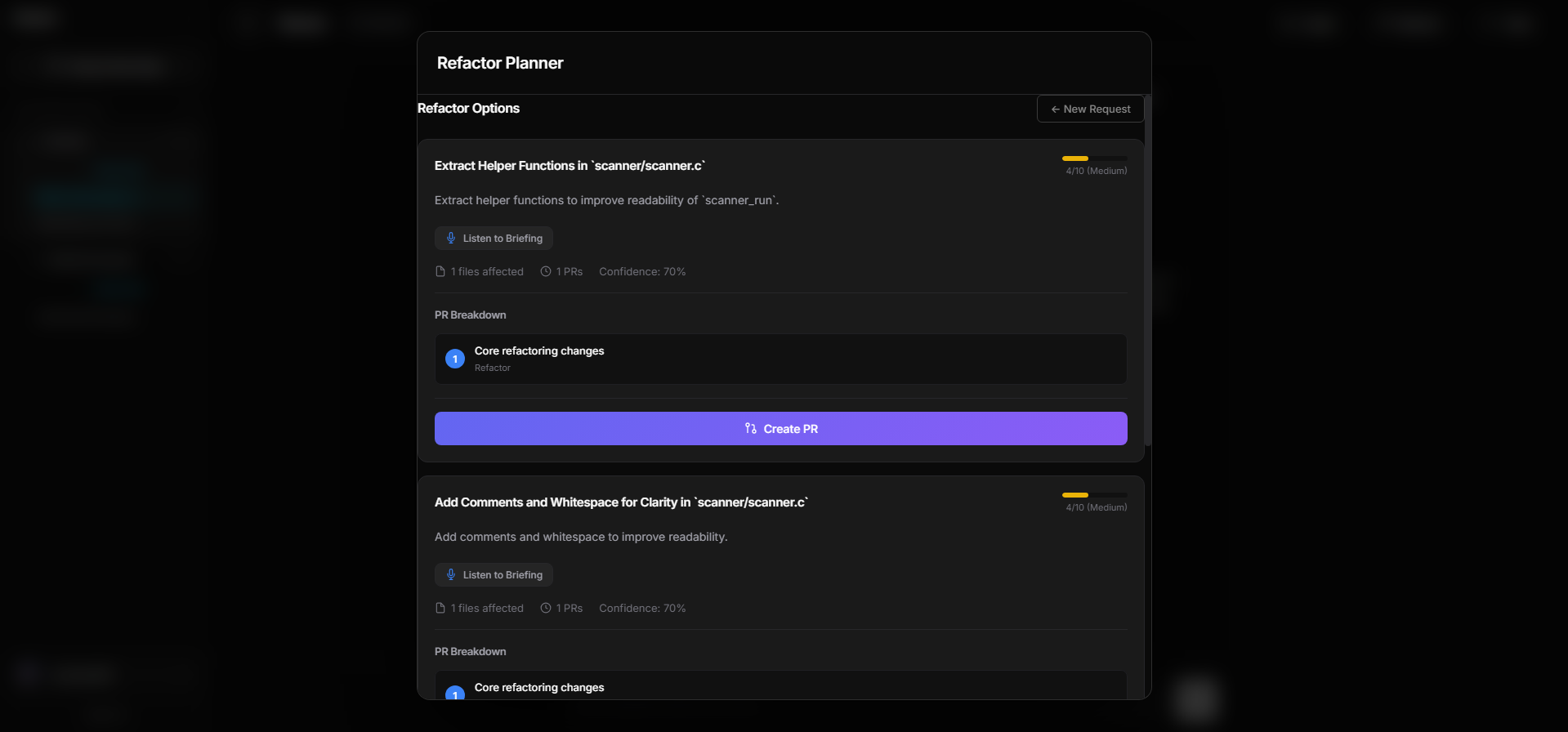Play Listen to Briefing for Extract Helper Functions

click(494, 238)
